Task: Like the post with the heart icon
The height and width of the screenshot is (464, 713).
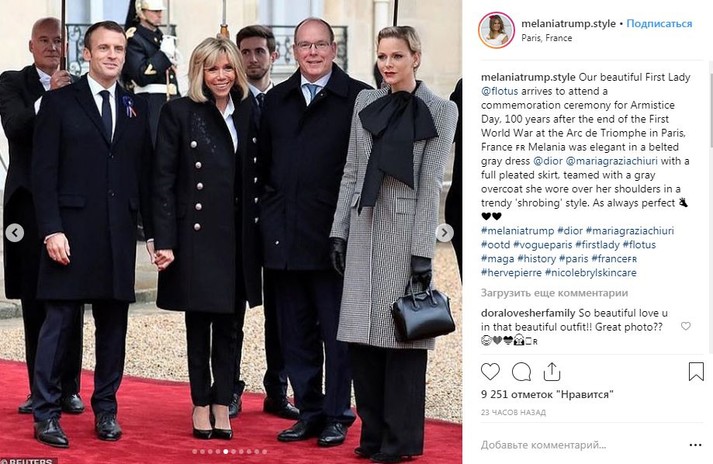Action: [x=490, y=372]
